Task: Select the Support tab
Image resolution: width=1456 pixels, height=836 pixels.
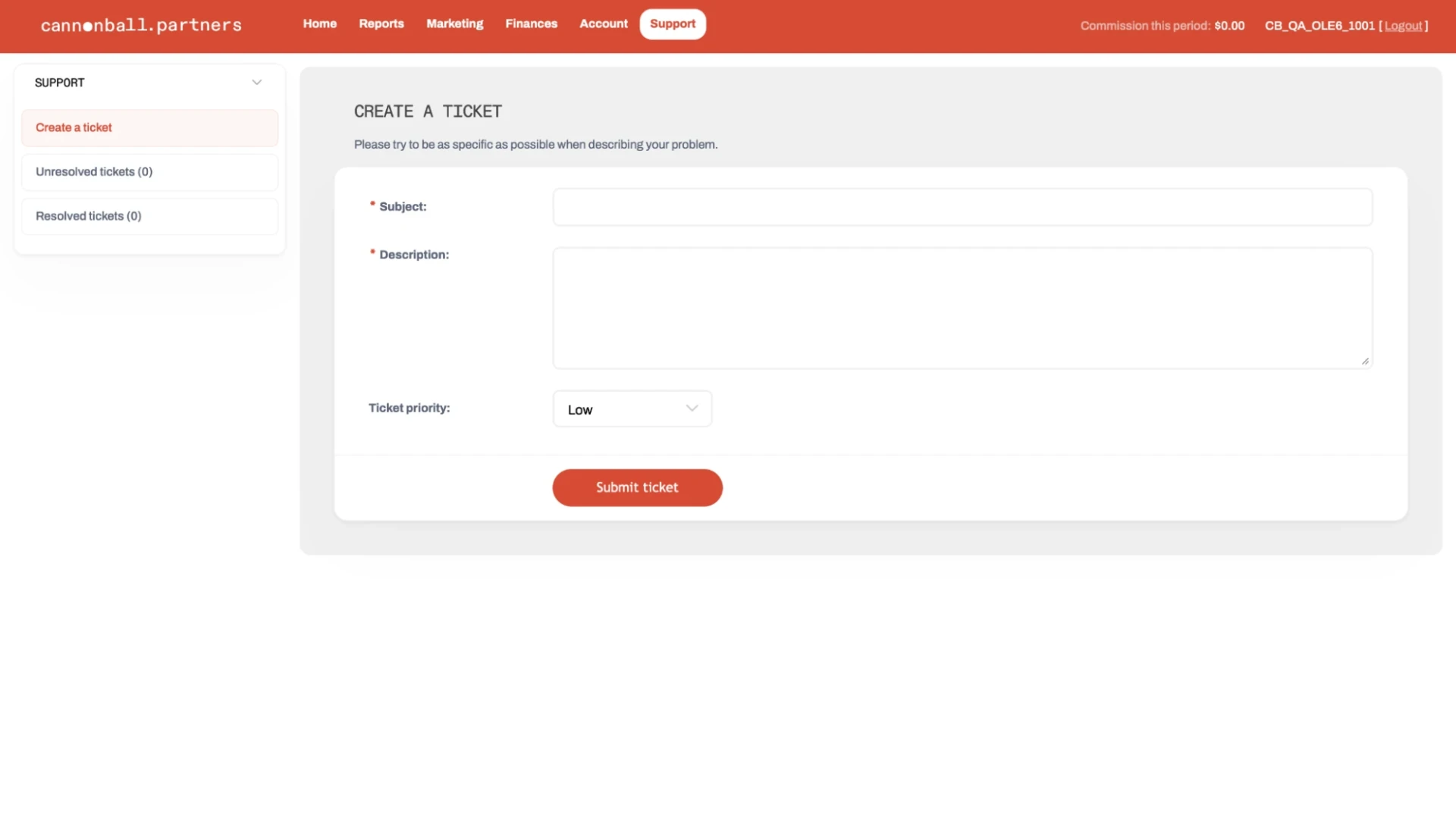Action: point(673,23)
